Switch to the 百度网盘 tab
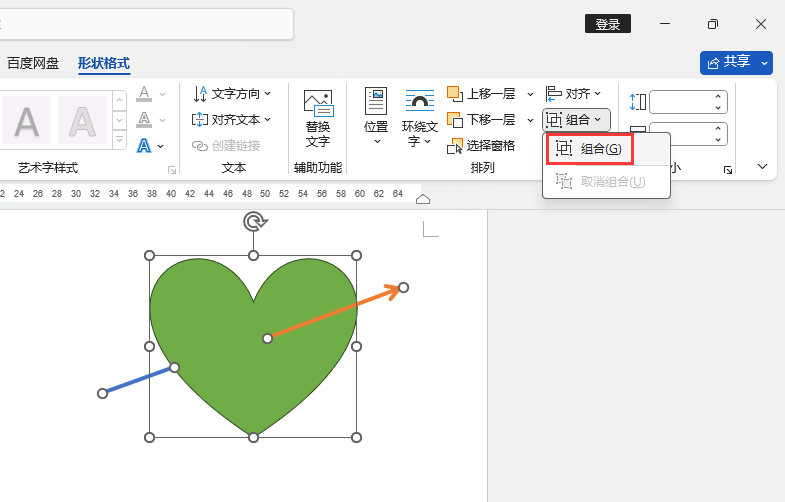Viewport: 785px width, 502px height. tap(33, 63)
